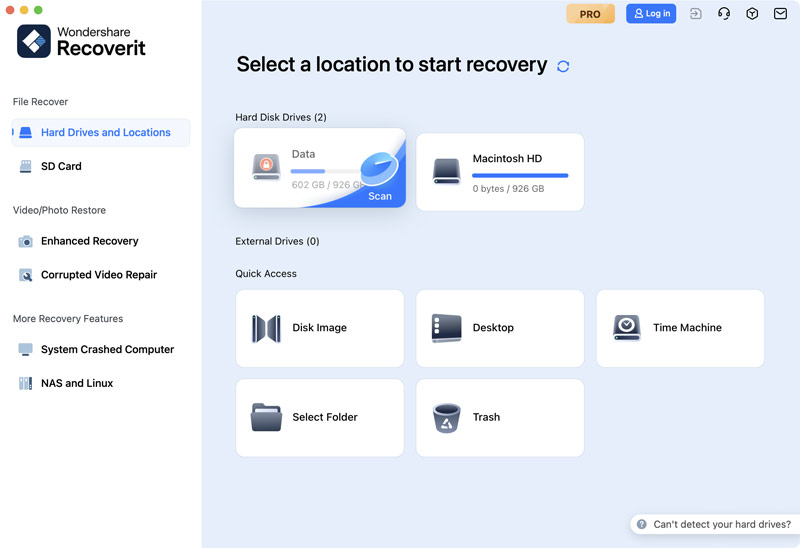
Task: Open the mail envelope icon
Action: (x=780, y=14)
